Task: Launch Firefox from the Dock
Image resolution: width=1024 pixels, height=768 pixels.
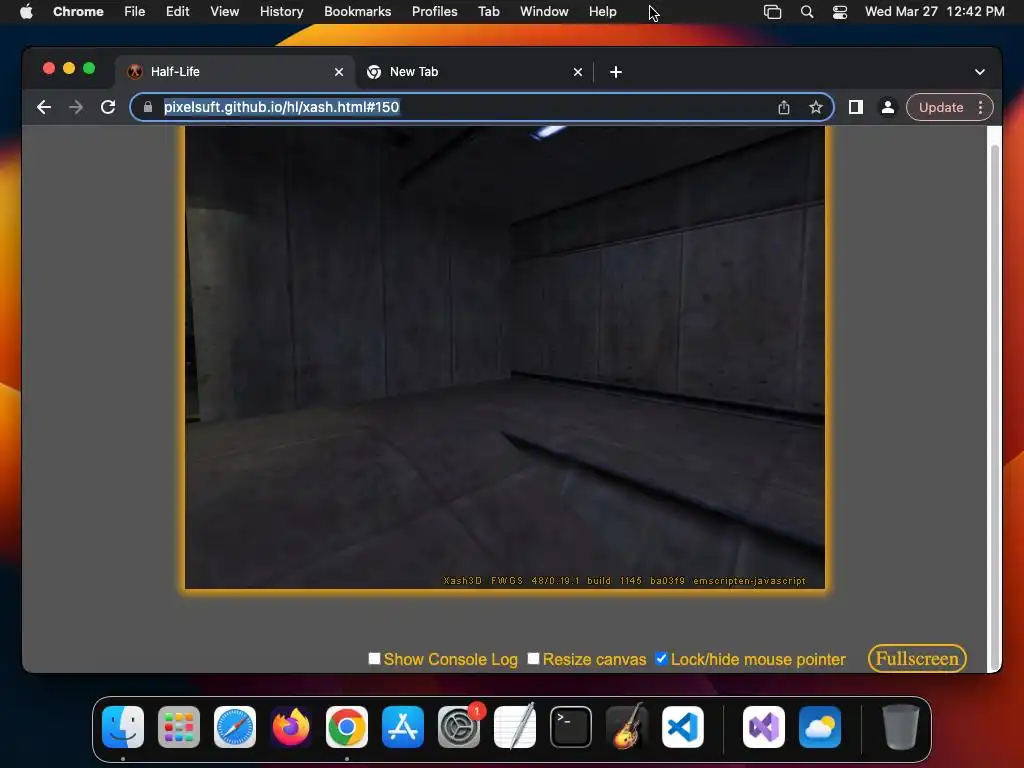Action: tap(291, 727)
